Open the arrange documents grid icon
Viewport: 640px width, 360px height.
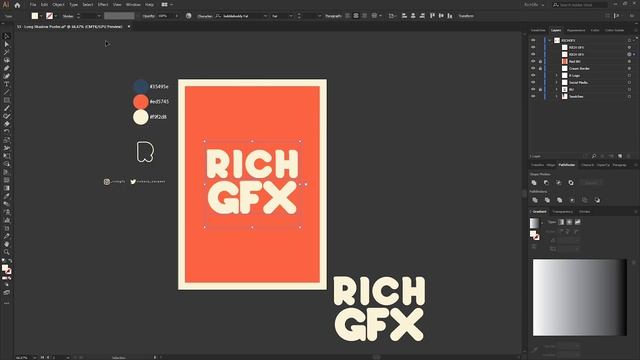[164, 4]
